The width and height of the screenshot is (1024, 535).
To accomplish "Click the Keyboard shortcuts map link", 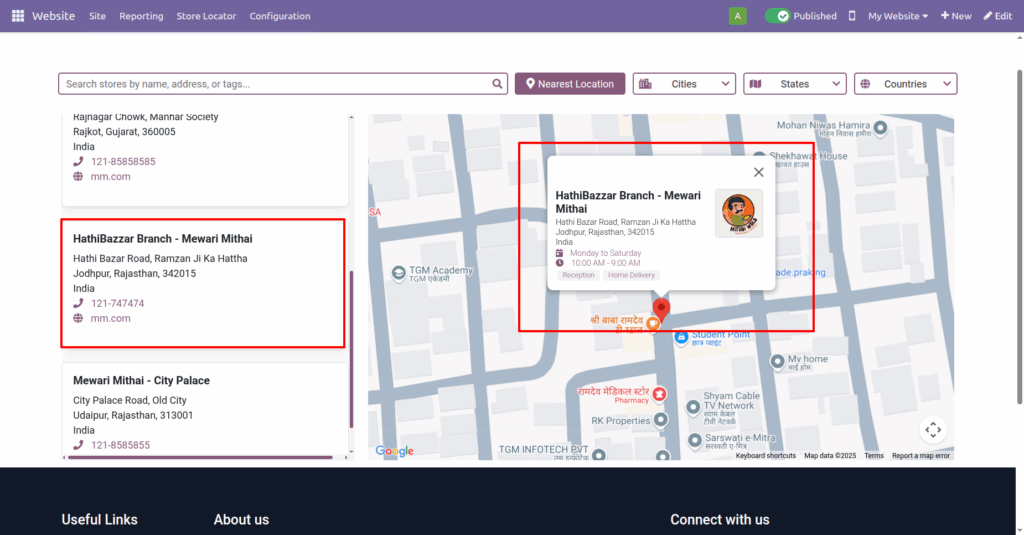I will click(765, 455).
